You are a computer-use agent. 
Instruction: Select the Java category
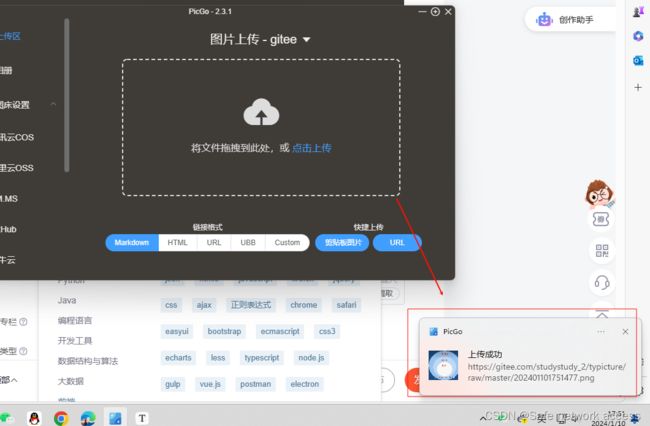(67, 300)
